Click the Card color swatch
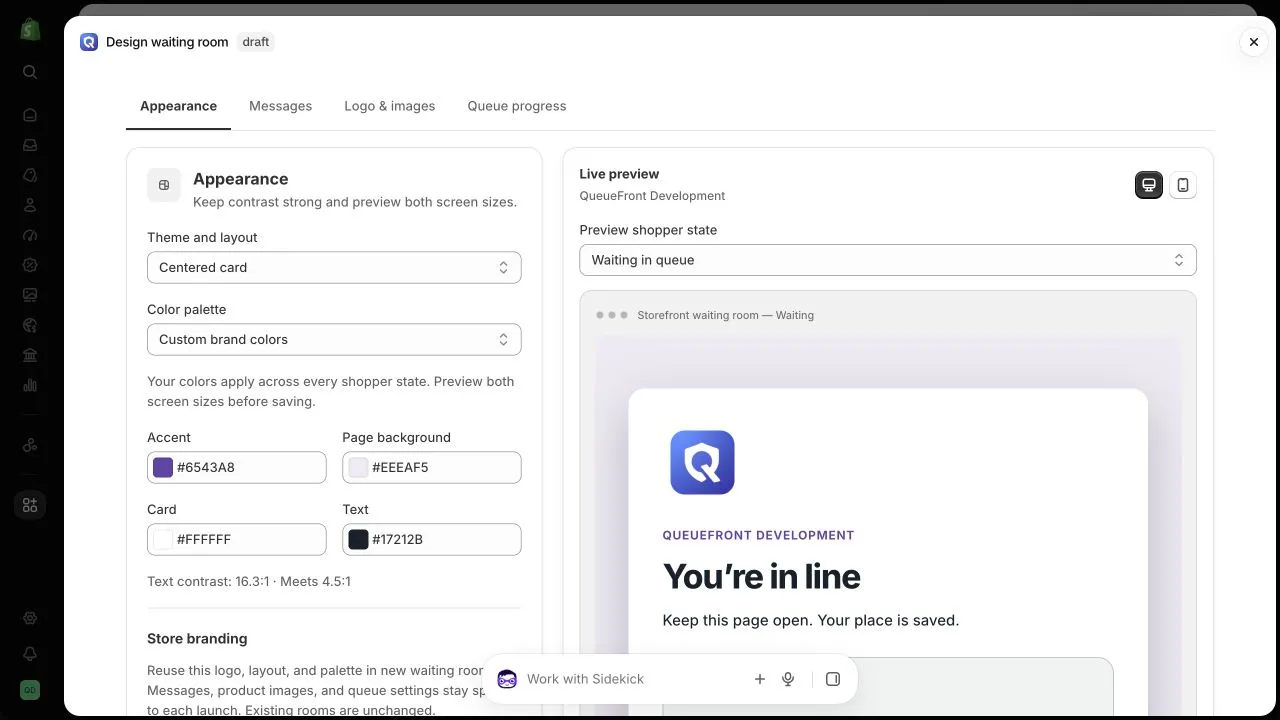This screenshot has height=720, width=1280. point(163,539)
